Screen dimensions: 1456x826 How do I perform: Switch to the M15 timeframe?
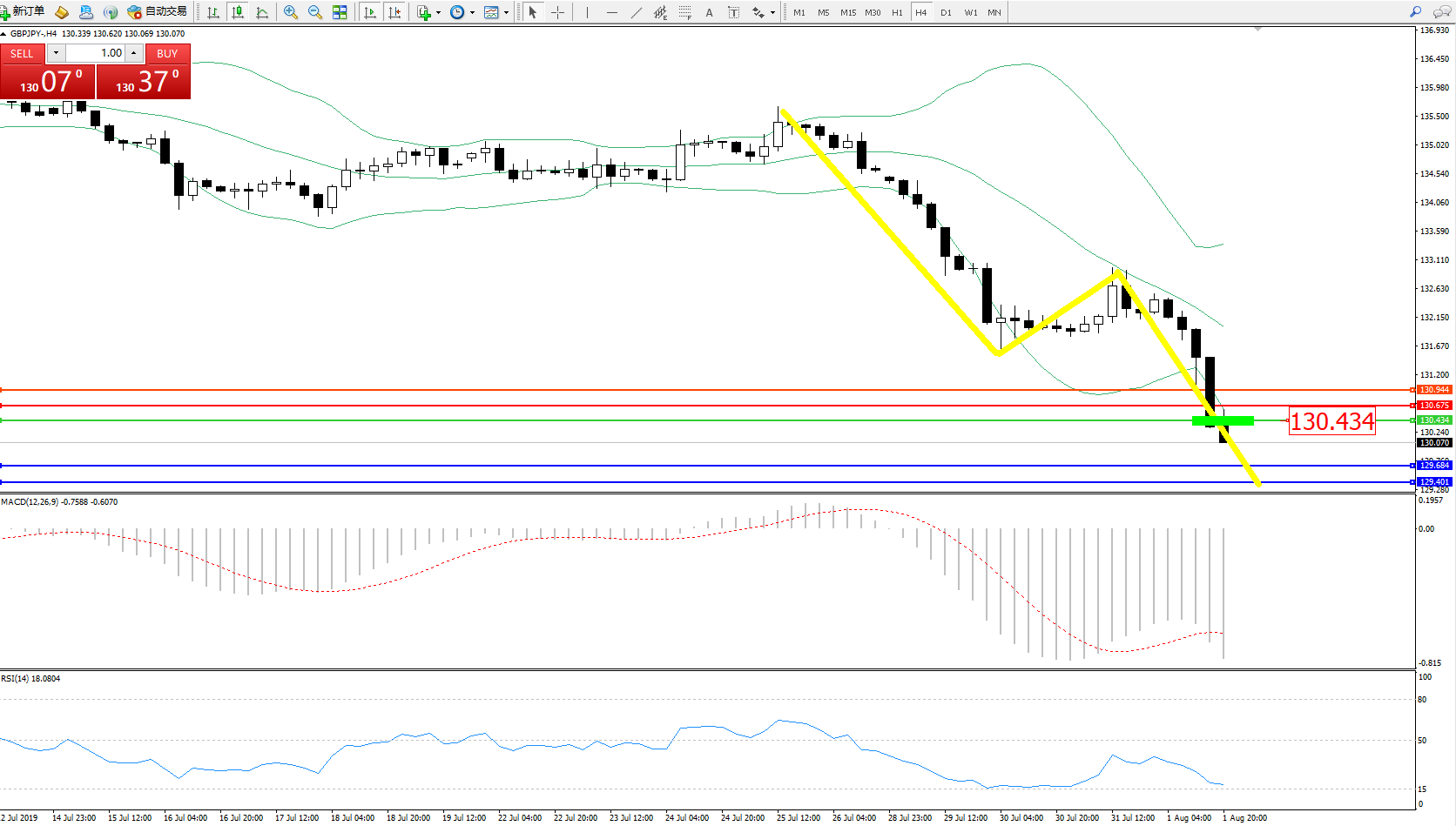pyautogui.click(x=847, y=12)
